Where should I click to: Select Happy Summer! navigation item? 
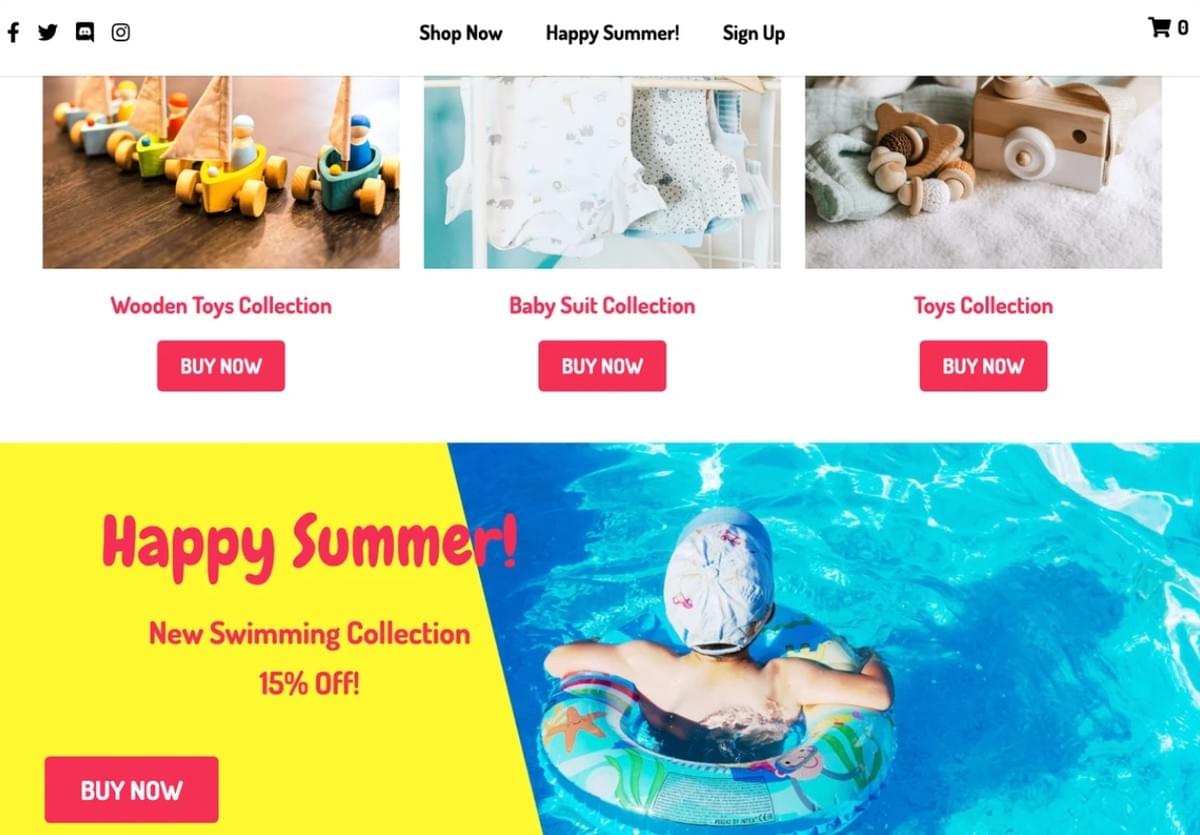click(x=612, y=33)
